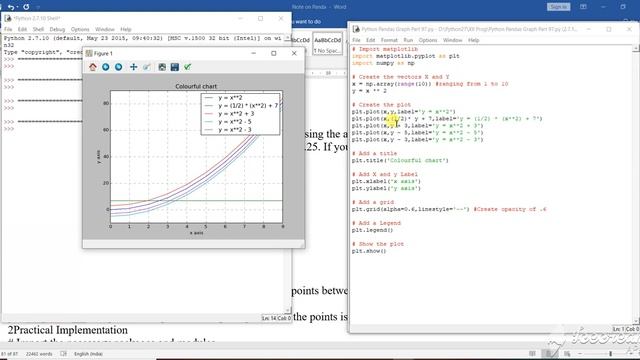This screenshot has height=360, width=640.
Task: Click the Home reset view icon in Figure 1
Action: coord(93,67)
